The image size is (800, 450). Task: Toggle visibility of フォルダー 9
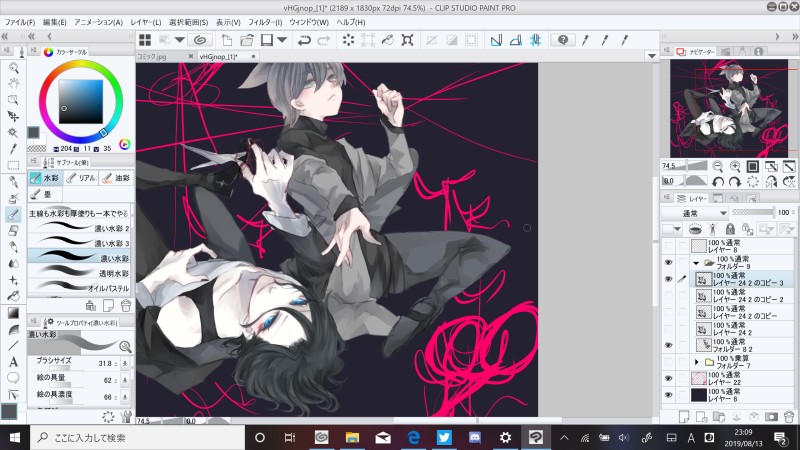coord(668,262)
